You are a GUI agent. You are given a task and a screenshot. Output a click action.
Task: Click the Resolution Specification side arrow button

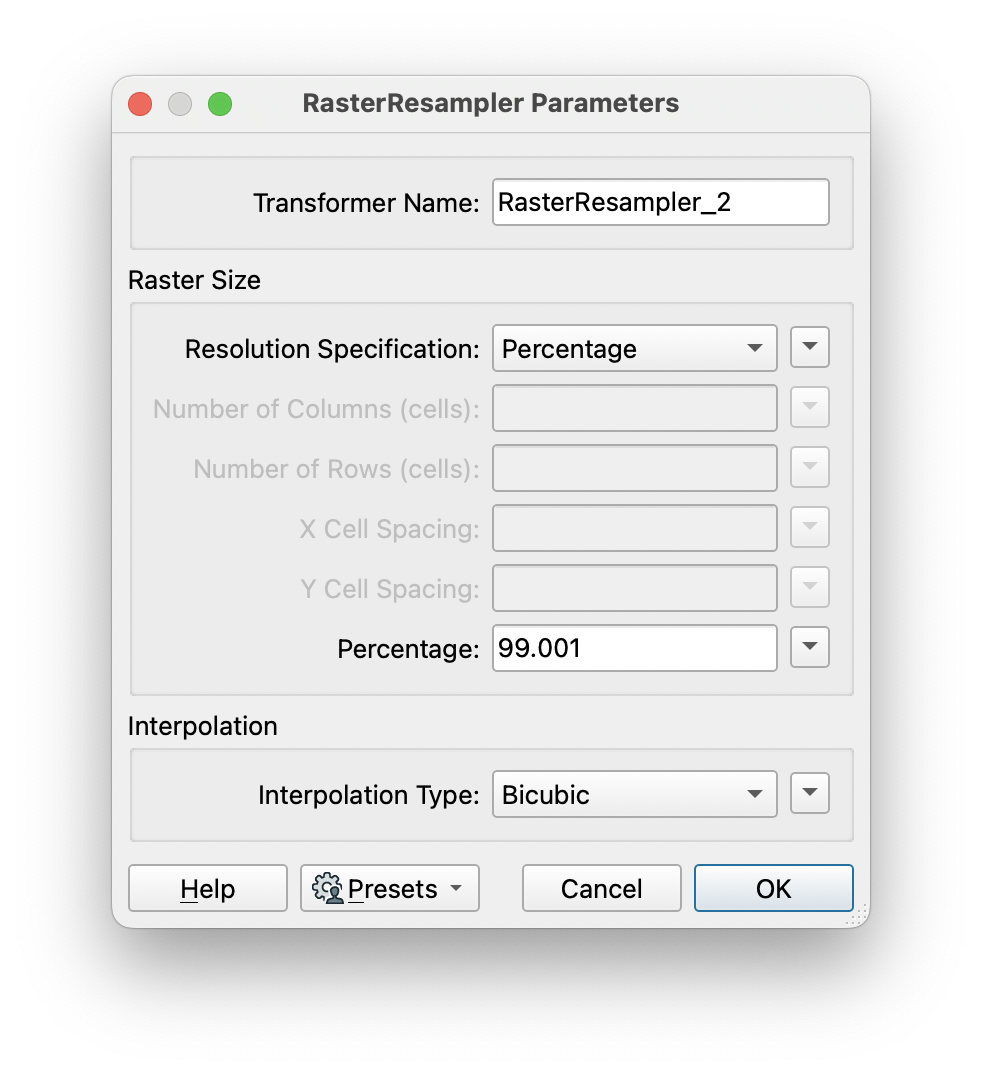[x=809, y=347]
